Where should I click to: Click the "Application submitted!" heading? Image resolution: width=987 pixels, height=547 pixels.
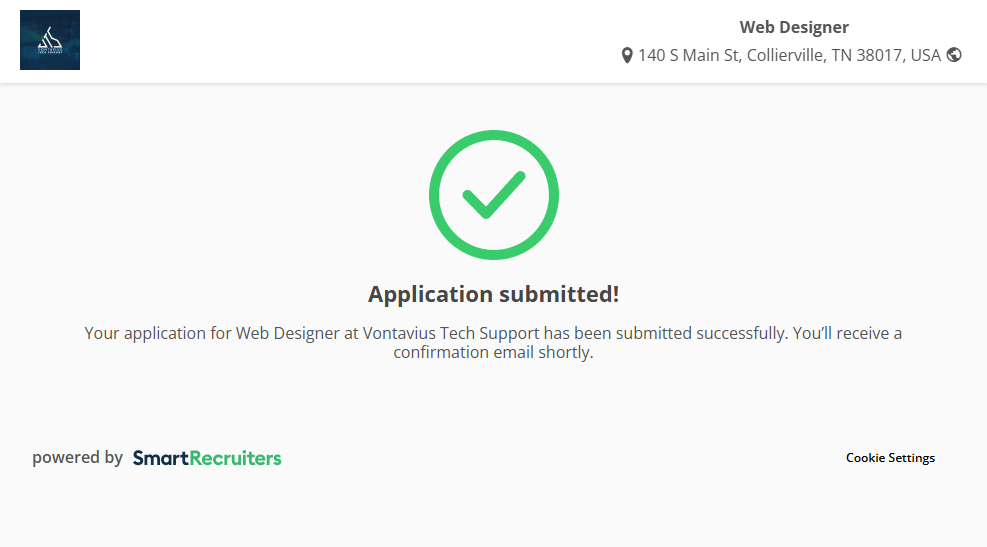[493, 294]
